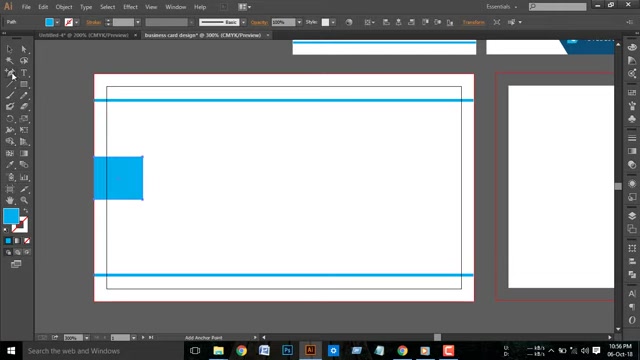640x360 pixels.
Task: Select the Line Segment tool
Action: pos(9,84)
